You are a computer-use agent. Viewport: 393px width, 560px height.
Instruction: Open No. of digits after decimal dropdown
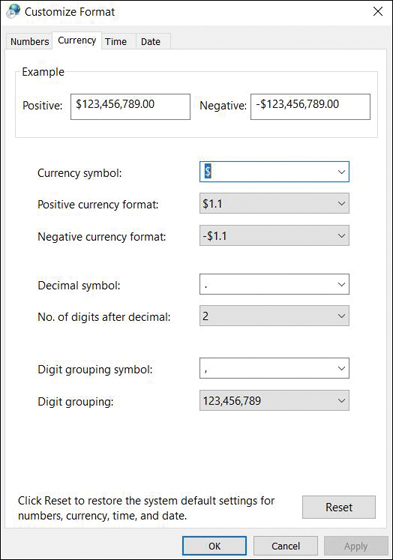(274, 316)
